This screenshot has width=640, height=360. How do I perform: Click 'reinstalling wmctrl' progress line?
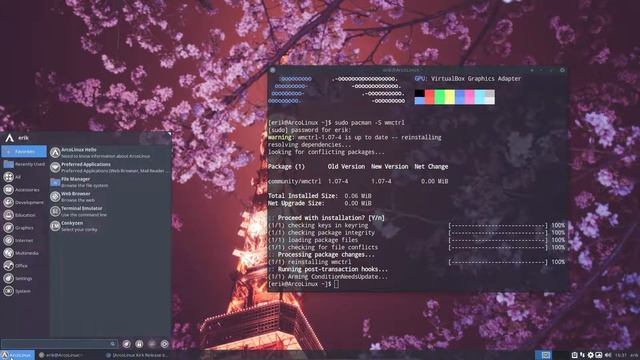click(416, 262)
